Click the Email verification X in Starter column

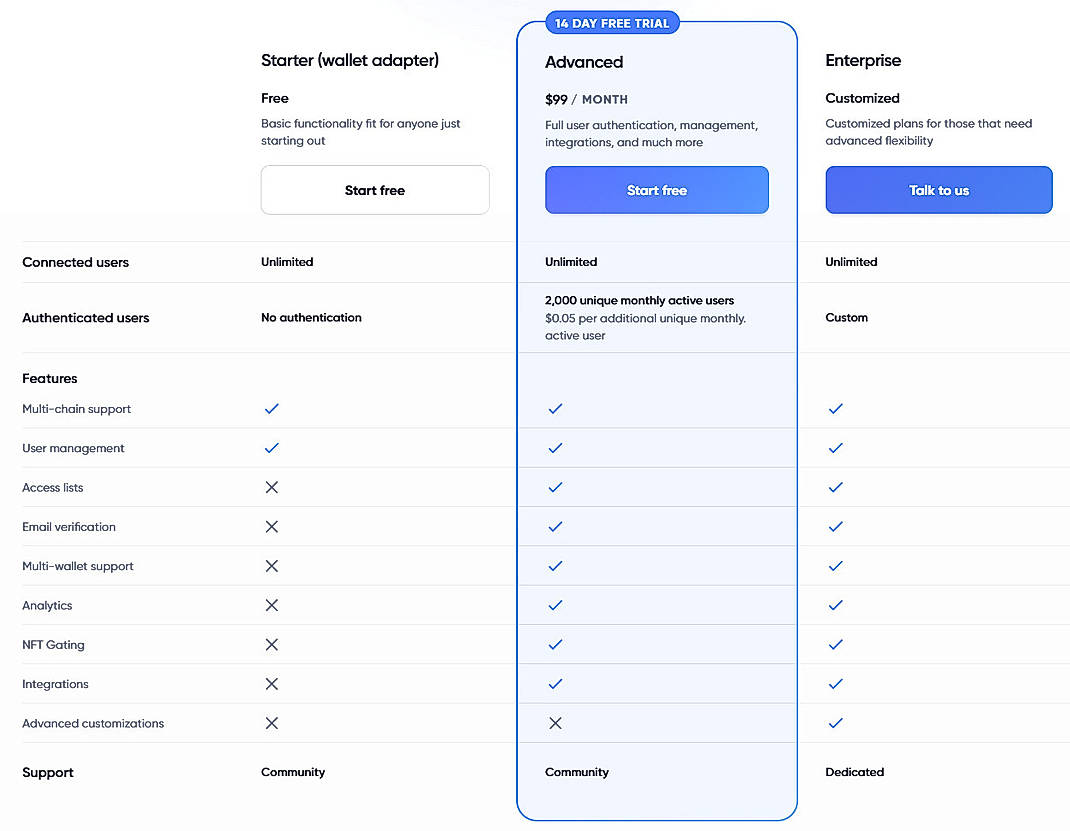coord(271,526)
